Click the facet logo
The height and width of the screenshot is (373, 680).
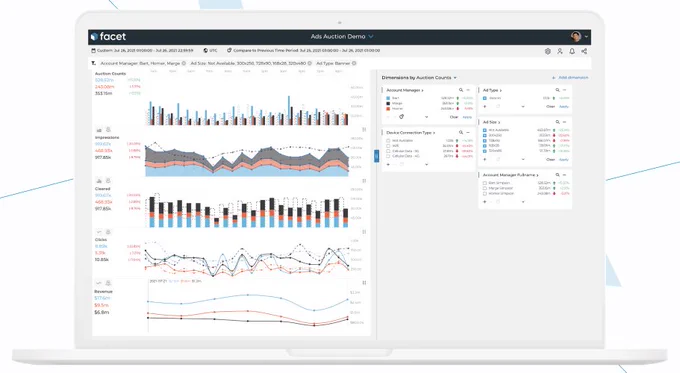coord(108,37)
